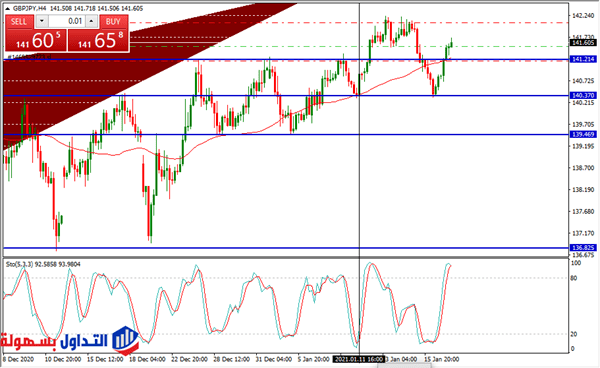Click the buy price 141 65 tile

98,40
